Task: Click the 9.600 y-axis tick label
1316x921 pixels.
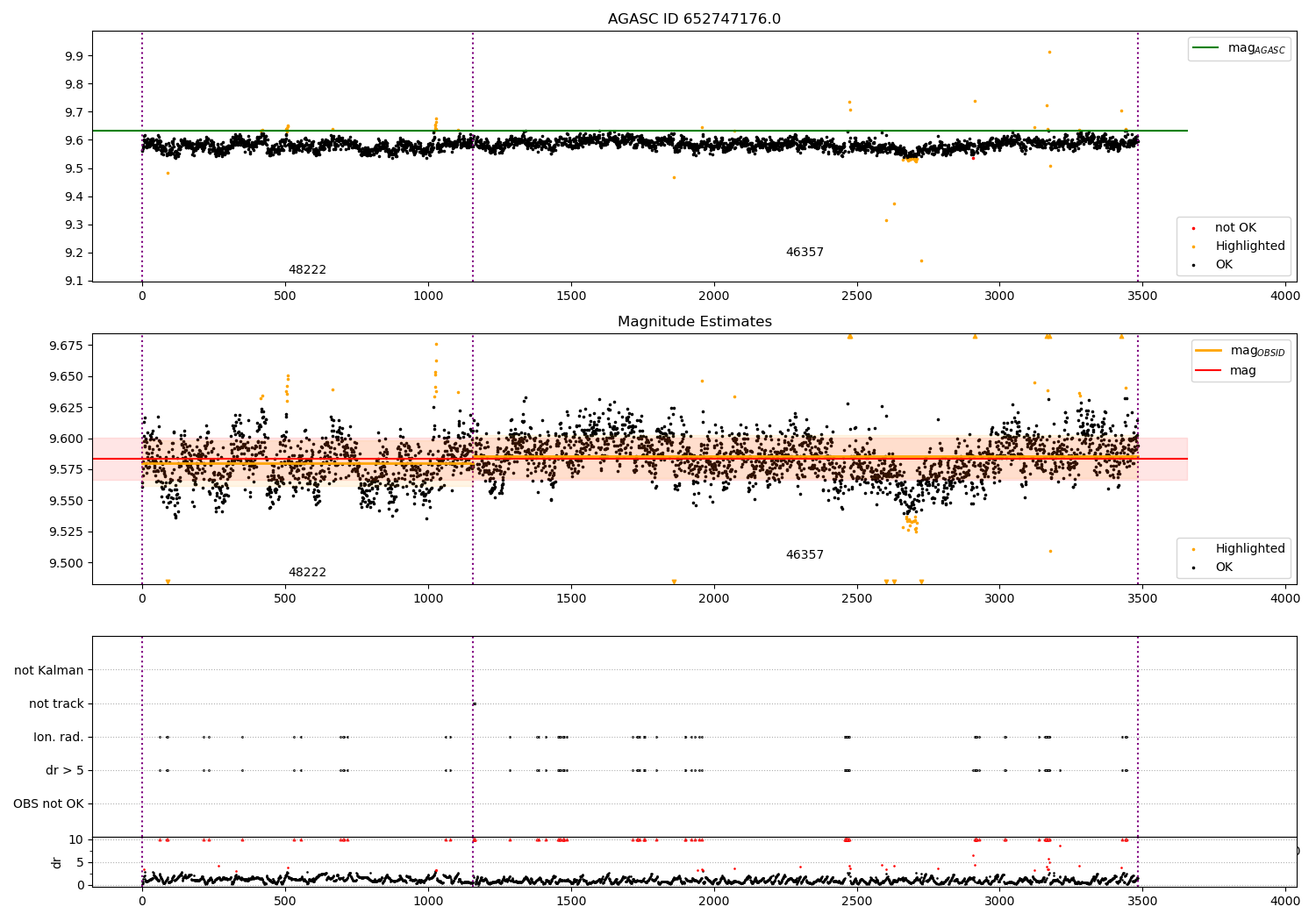Action: pyautogui.click(x=67, y=439)
